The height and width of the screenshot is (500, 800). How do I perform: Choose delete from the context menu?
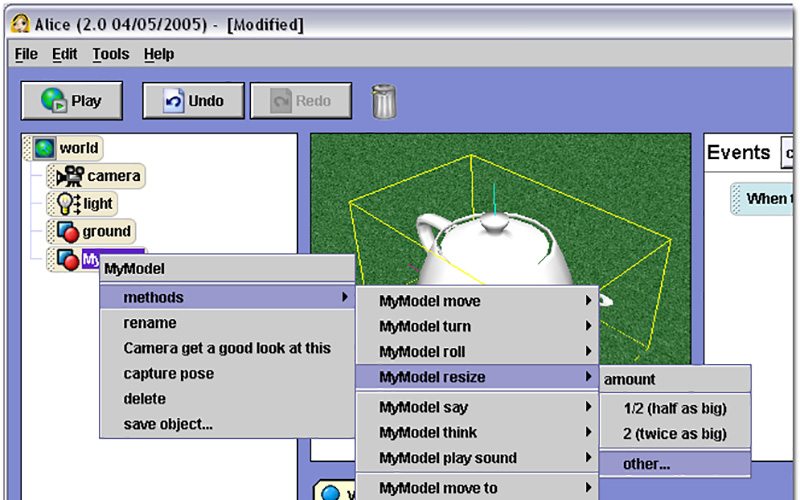[x=227, y=398]
